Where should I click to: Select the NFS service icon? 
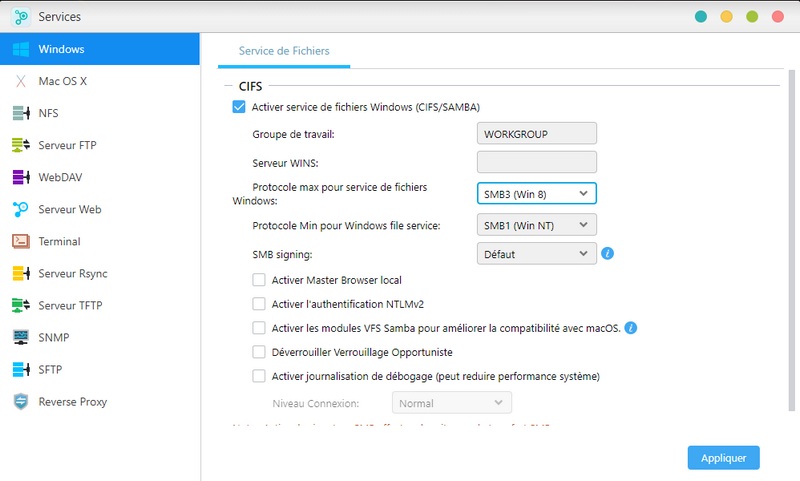click(x=20, y=113)
